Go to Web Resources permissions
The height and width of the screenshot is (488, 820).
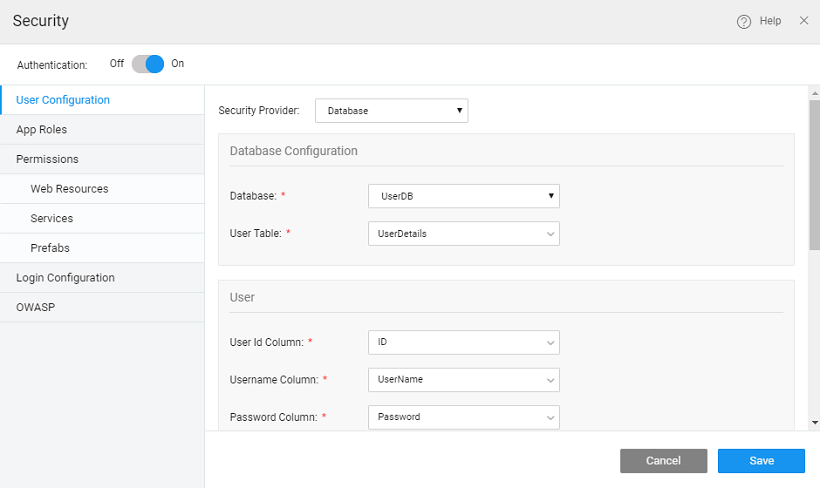tap(69, 189)
